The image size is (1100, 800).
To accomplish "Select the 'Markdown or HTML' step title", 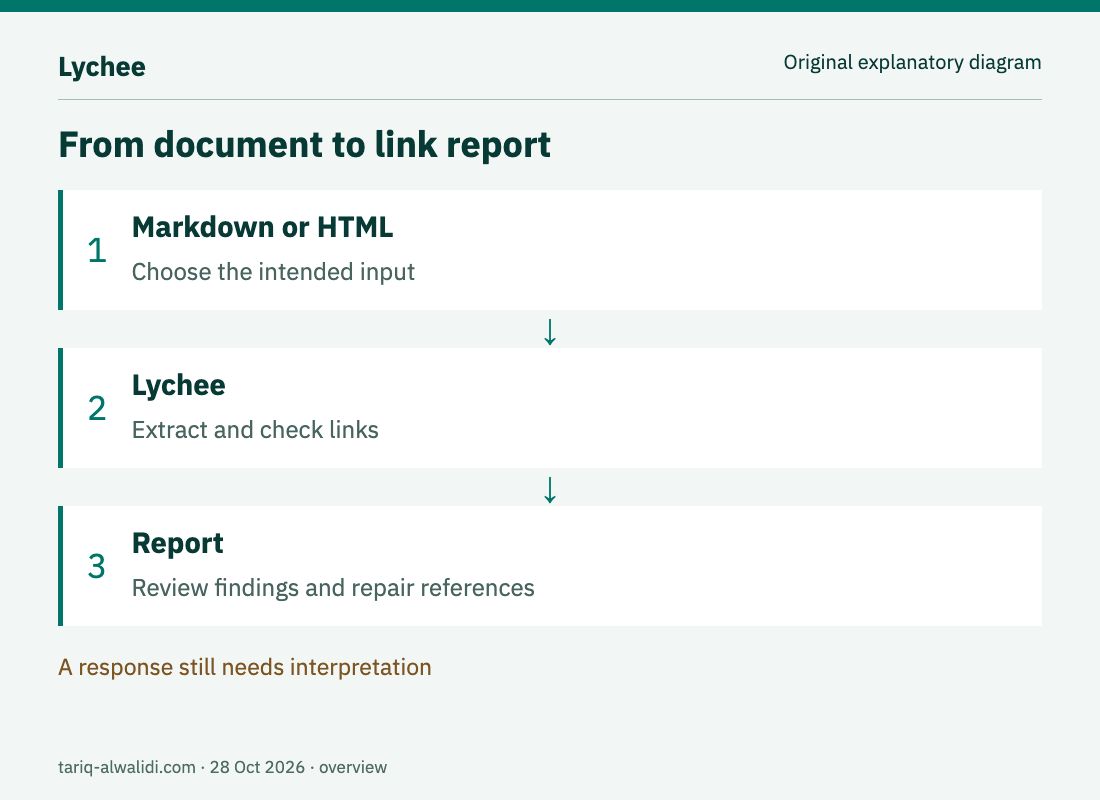I will point(262,227).
